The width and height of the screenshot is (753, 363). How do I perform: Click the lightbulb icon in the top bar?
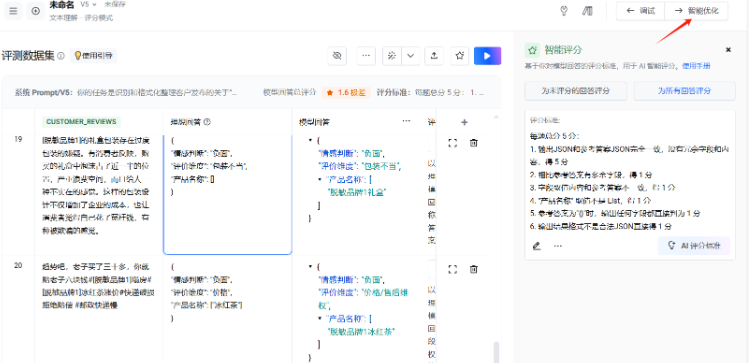coord(565,11)
